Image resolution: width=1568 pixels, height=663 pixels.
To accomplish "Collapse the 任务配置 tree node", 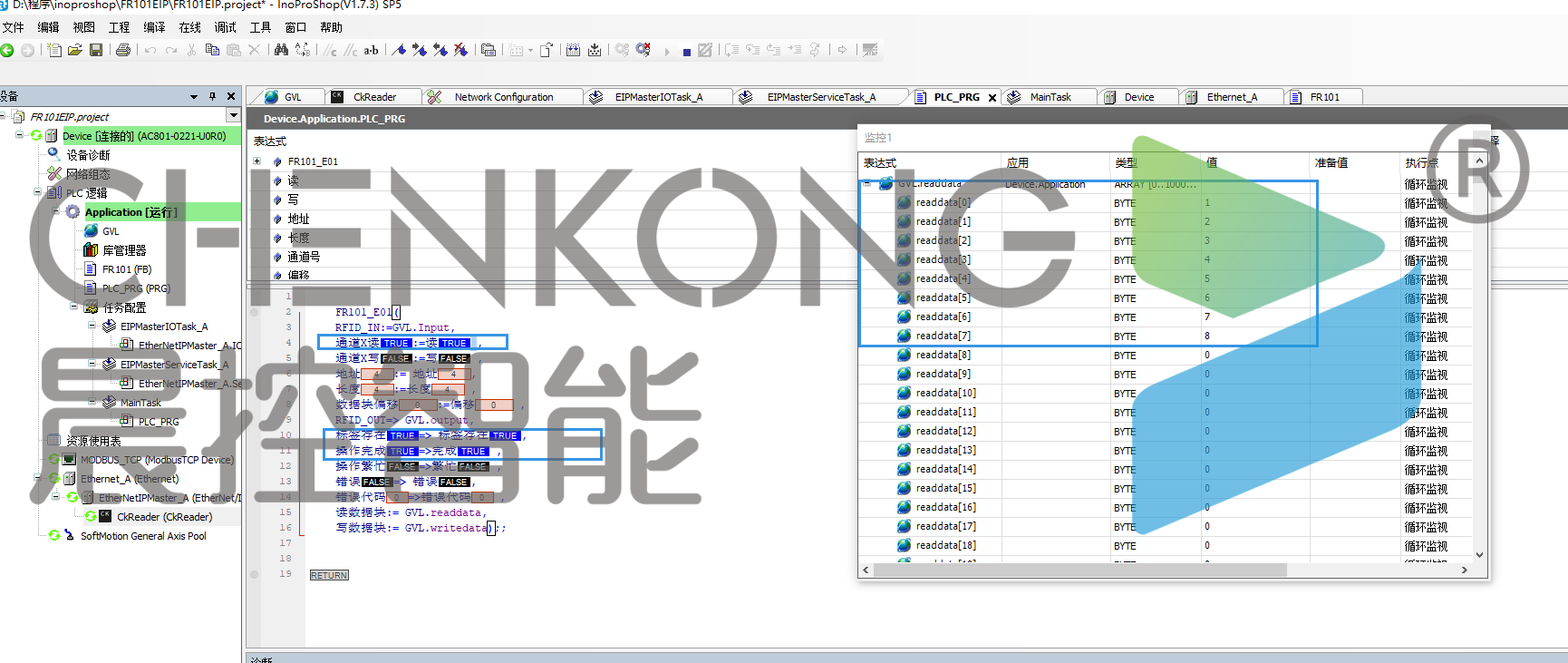I will coord(74,307).
